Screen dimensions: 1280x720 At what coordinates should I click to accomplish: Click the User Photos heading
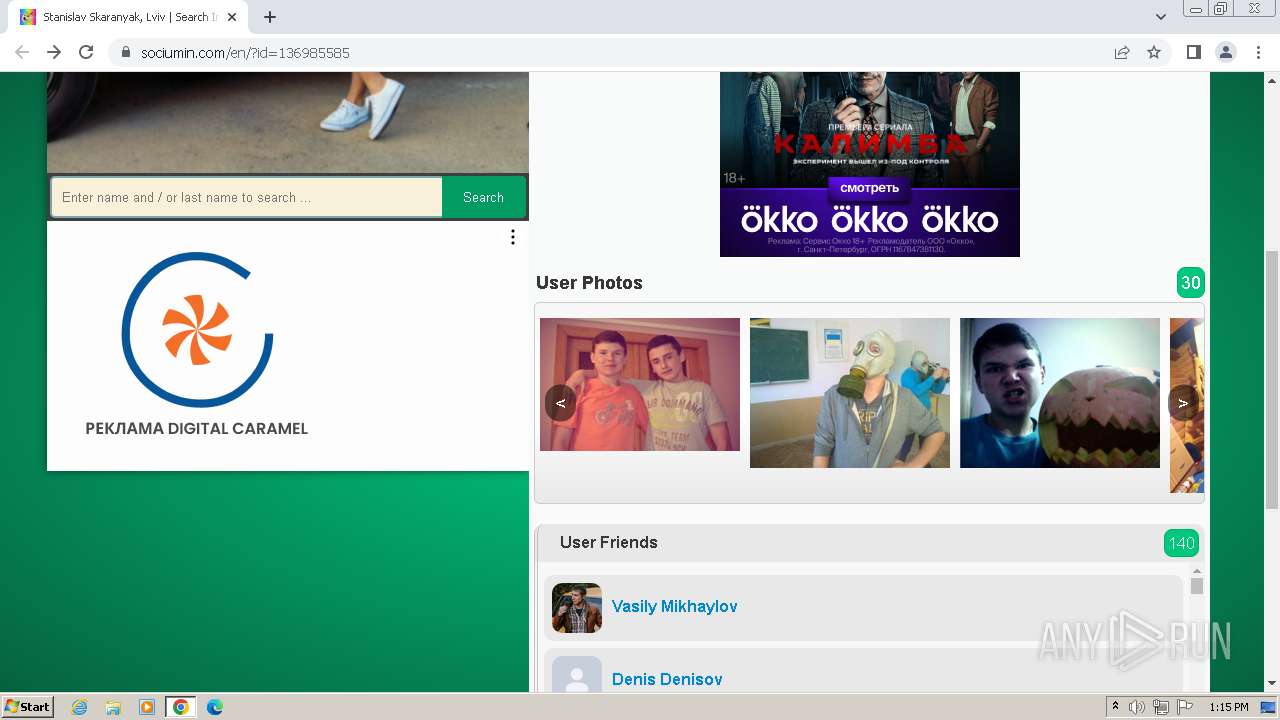point(589,283)
